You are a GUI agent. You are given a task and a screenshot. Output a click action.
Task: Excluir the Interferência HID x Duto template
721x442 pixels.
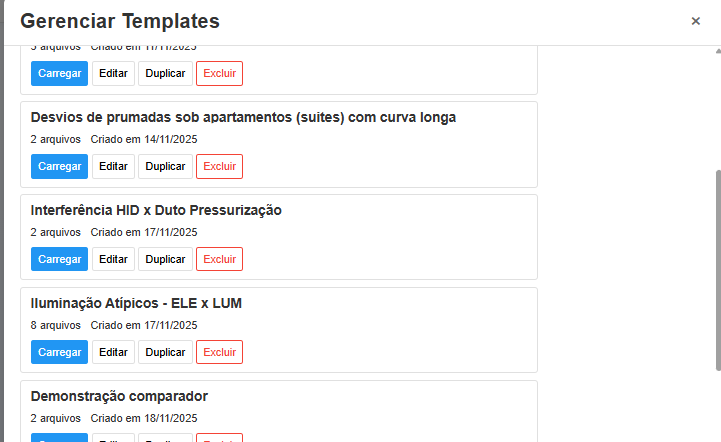(219, 259)
